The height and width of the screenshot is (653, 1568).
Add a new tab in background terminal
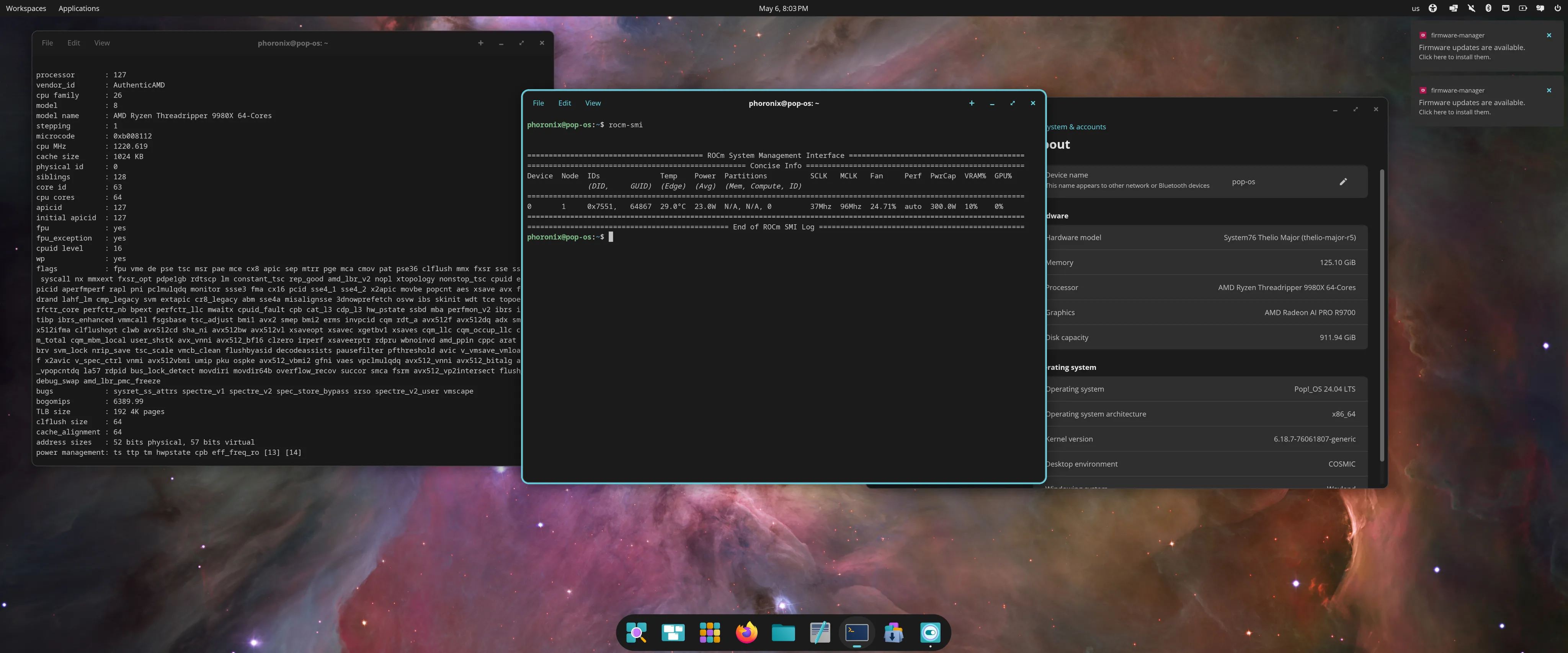tap(480, 42)
